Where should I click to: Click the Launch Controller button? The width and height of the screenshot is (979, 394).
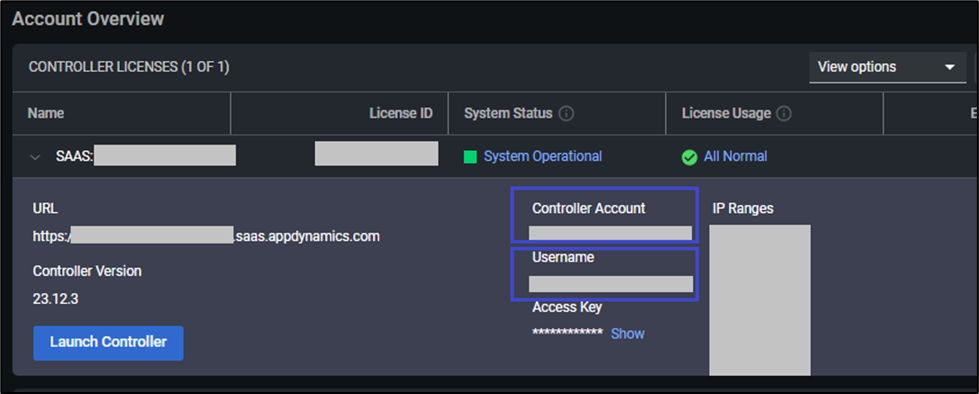point(109,343)
